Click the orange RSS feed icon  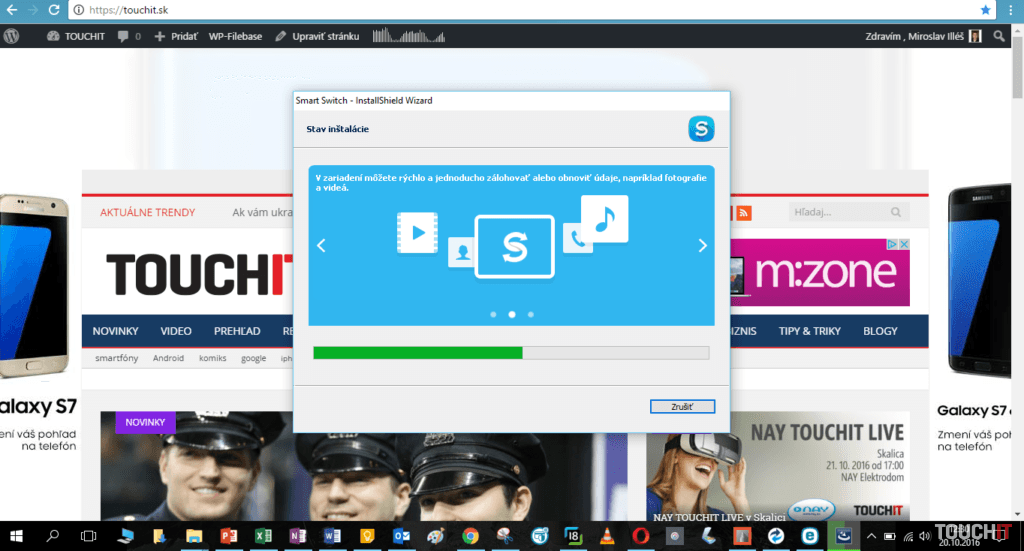coord(744,213)
